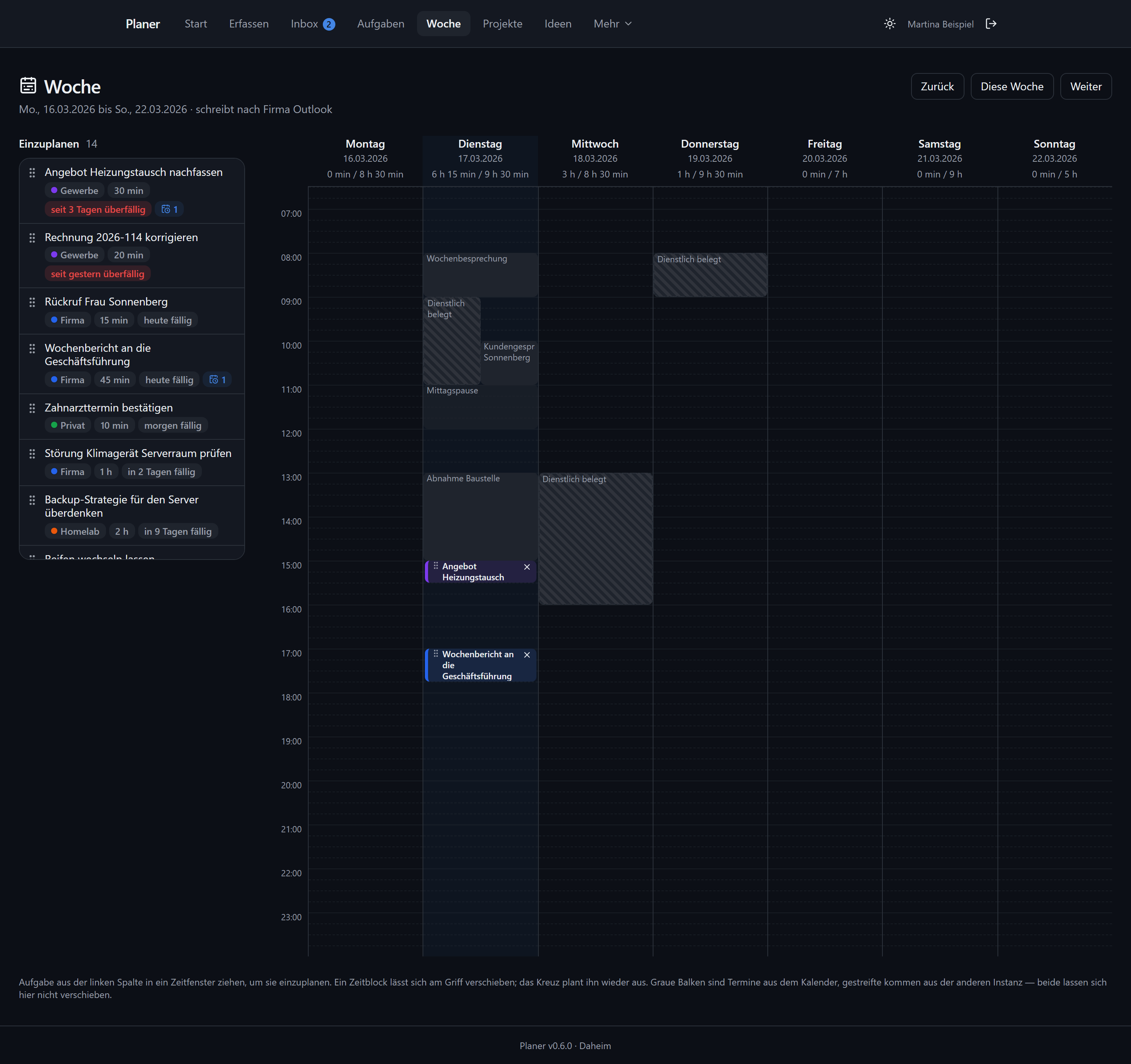The height and width of the screenshot is (1064, 1131).
Task: Jump to Diese Woche
Action: [1012, 86]
